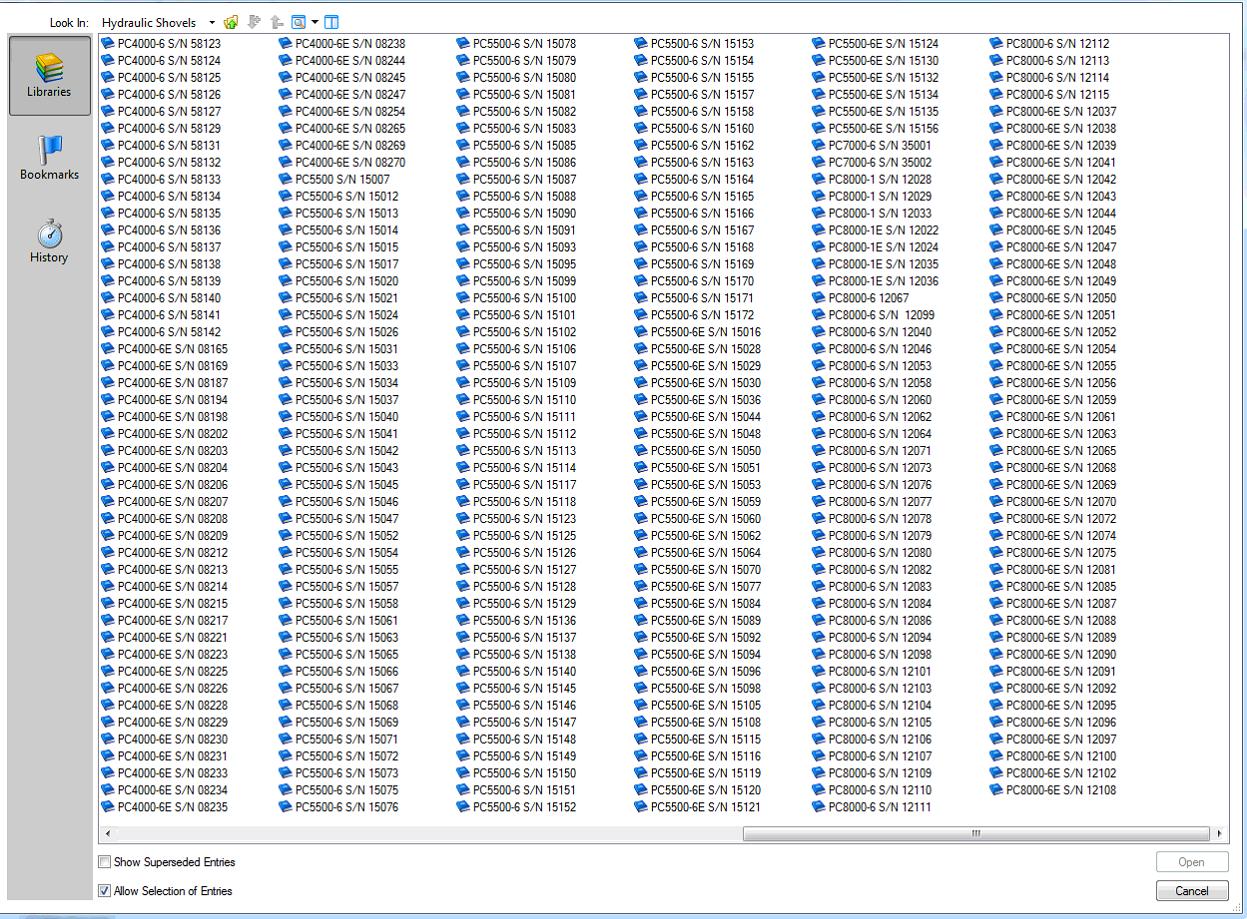This screenshot has width=1247, height=919.
Task: Select entry PC5500-6E S/N 15121
Action: (705, 807)
